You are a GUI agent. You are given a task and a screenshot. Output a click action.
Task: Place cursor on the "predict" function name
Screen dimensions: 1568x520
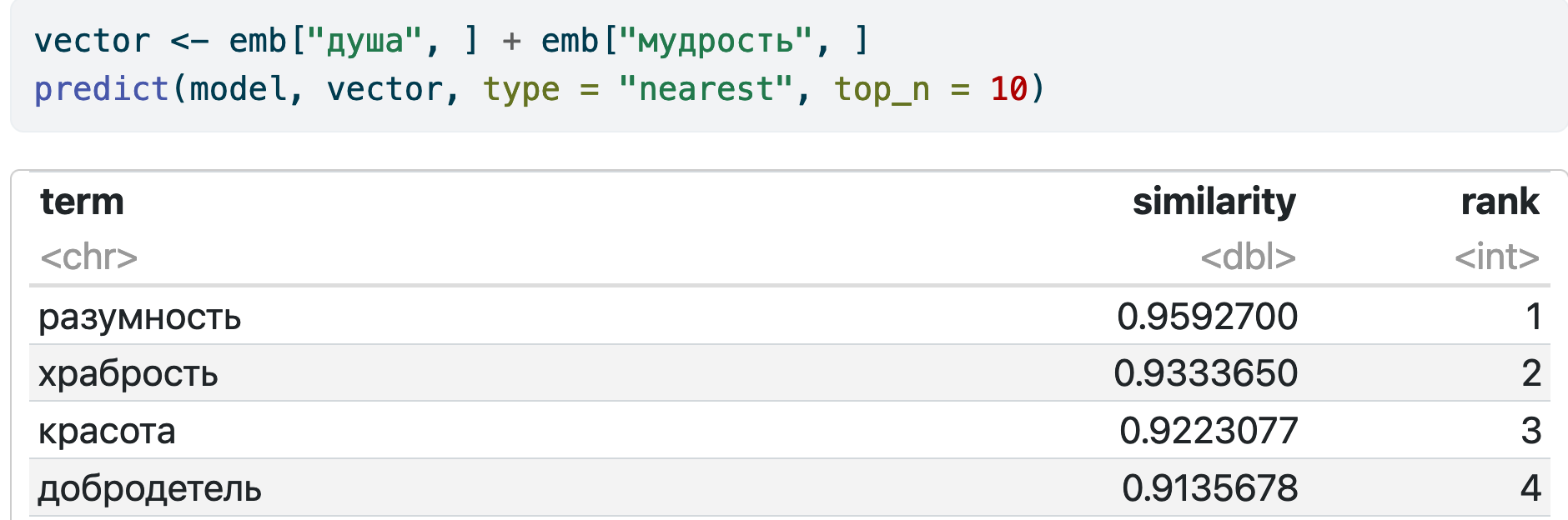[102, 89]
